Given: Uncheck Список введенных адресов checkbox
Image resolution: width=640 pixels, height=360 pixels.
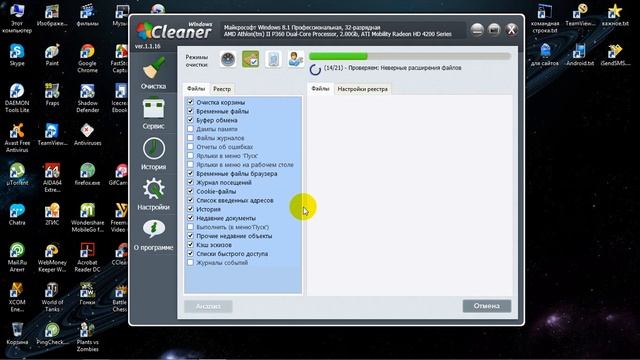Looking at the screenshot, I should tap(191, 200).
